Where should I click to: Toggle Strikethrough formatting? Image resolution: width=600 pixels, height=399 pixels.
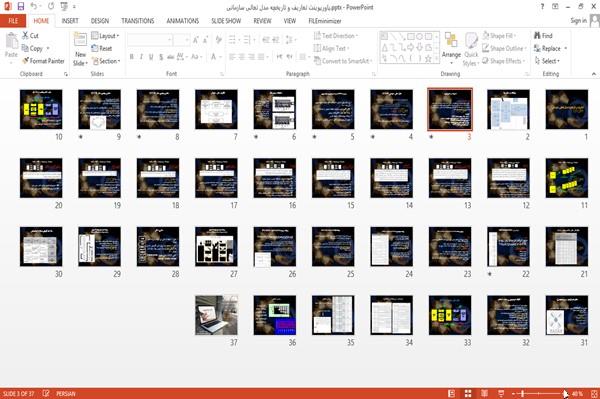click(x=171, y=57)
